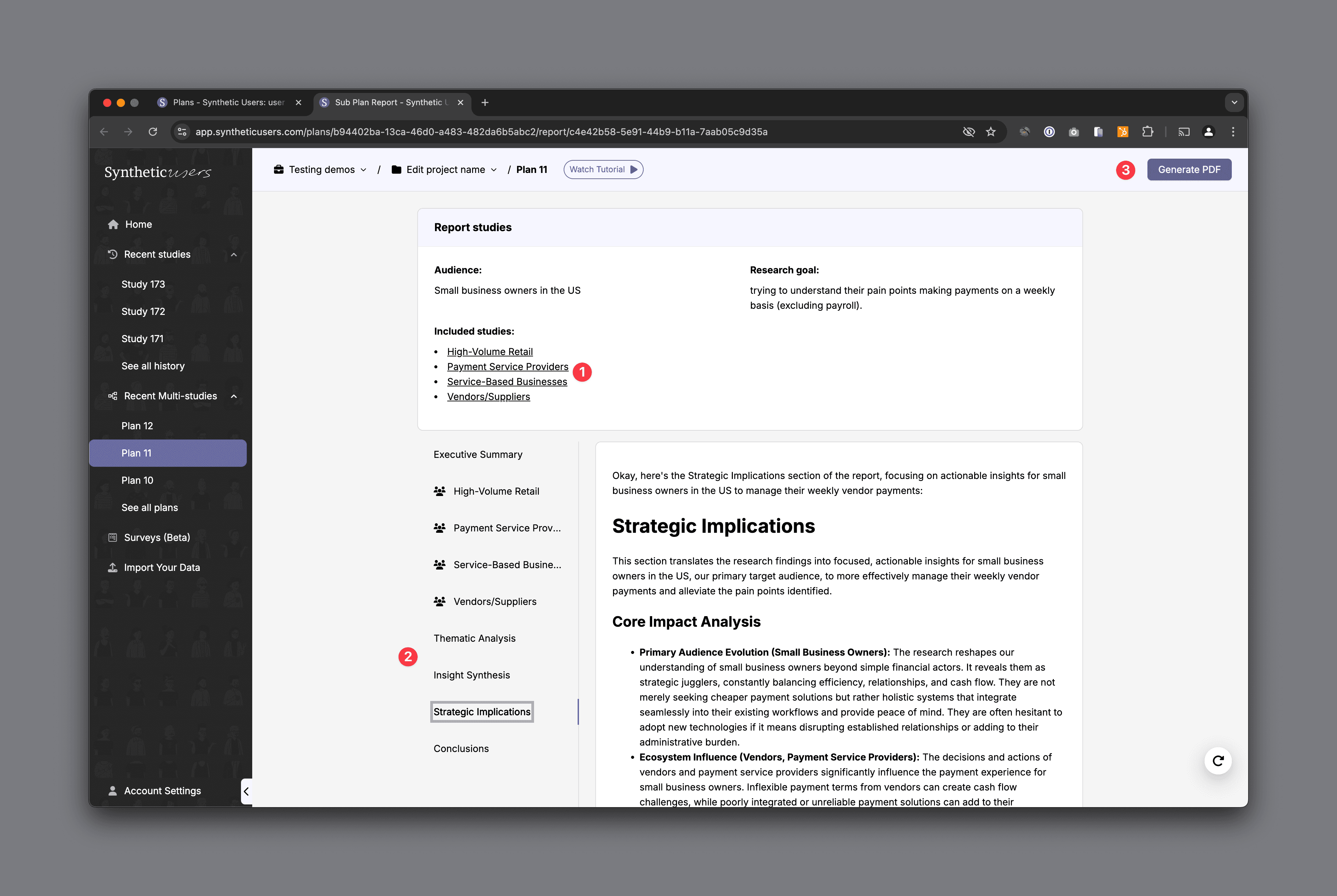This screenshot has width=1337, height=896.
Task: Click the Surveys (Beta) sidebar icon
Action: click(x=113, y=538)
